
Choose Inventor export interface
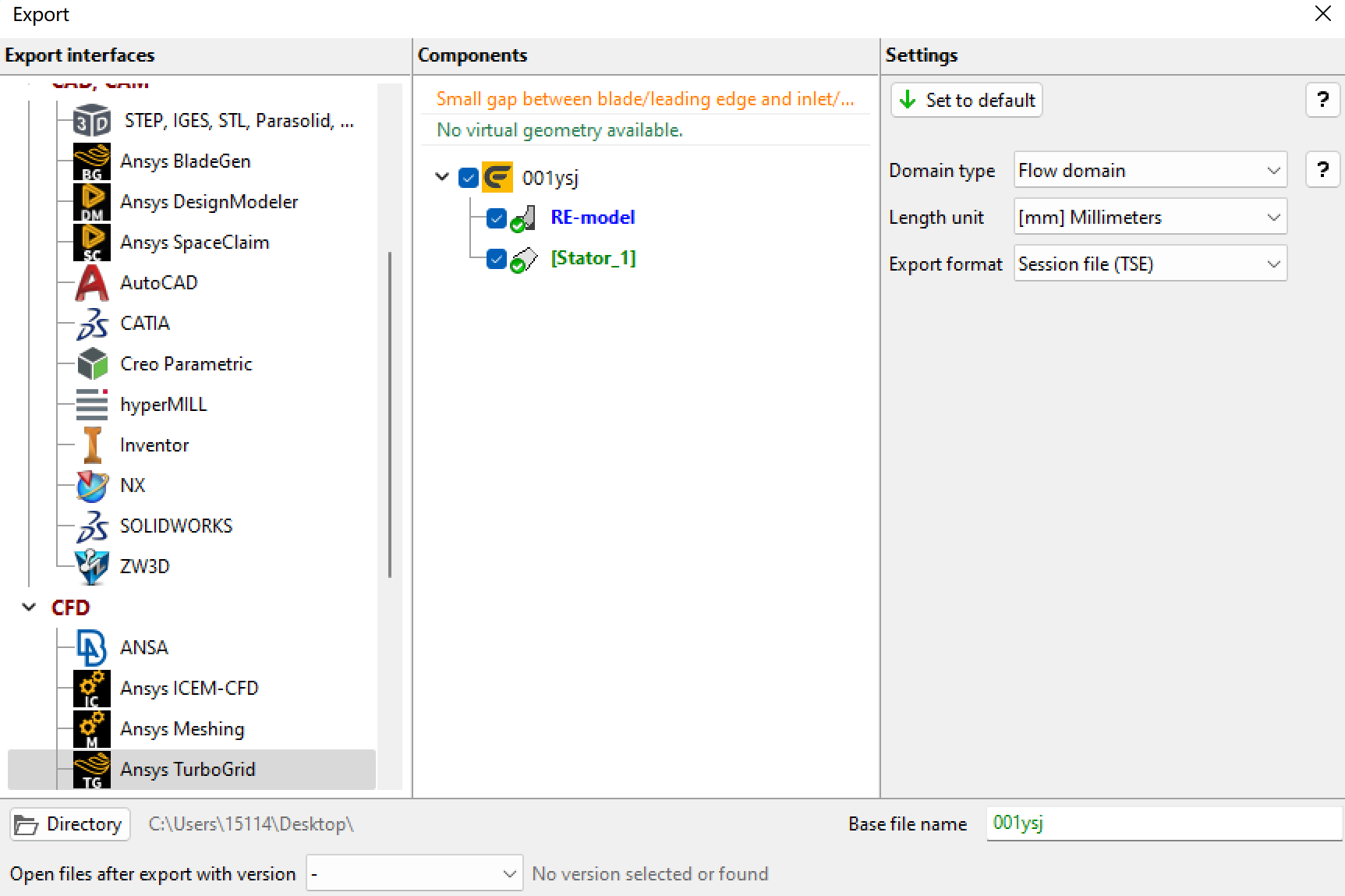(x=154, y=445)
